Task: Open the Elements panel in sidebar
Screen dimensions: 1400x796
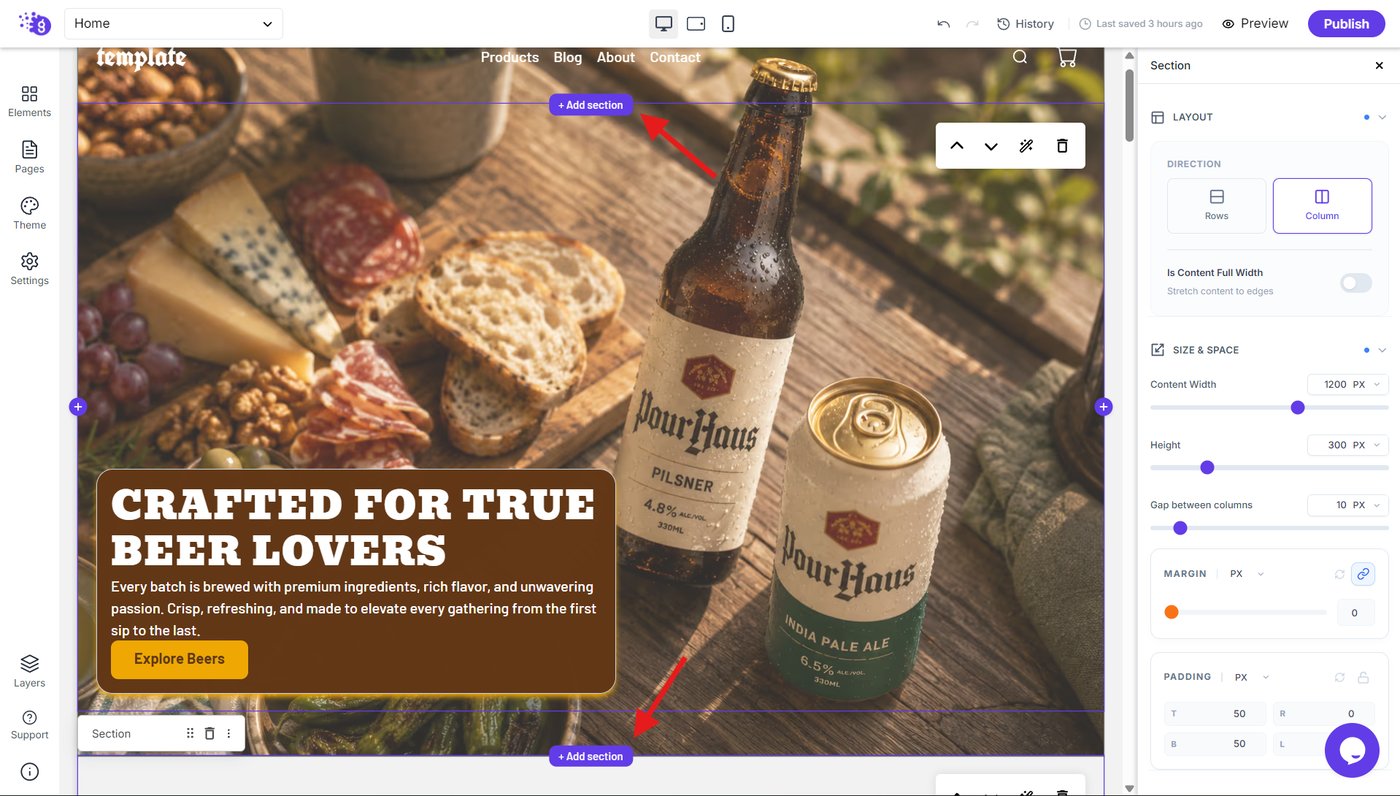Action: coord(29,101)
